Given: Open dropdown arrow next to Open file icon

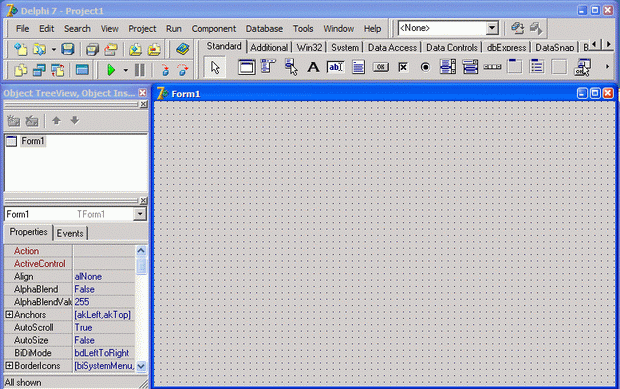Looking at the screenshot, I should [53, 49].
